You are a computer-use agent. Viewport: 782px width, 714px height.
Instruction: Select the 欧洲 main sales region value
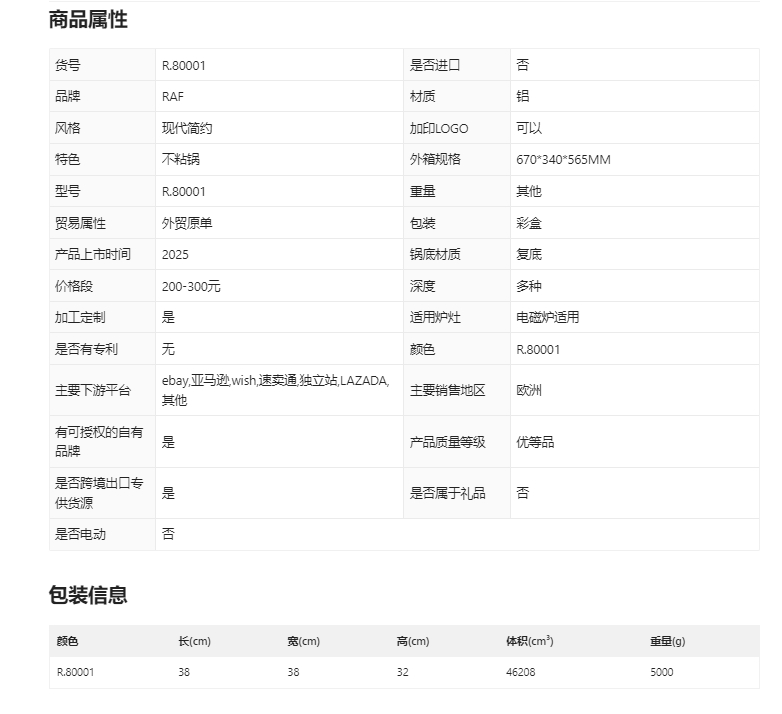pyautogui.click(x=529, y=390)
